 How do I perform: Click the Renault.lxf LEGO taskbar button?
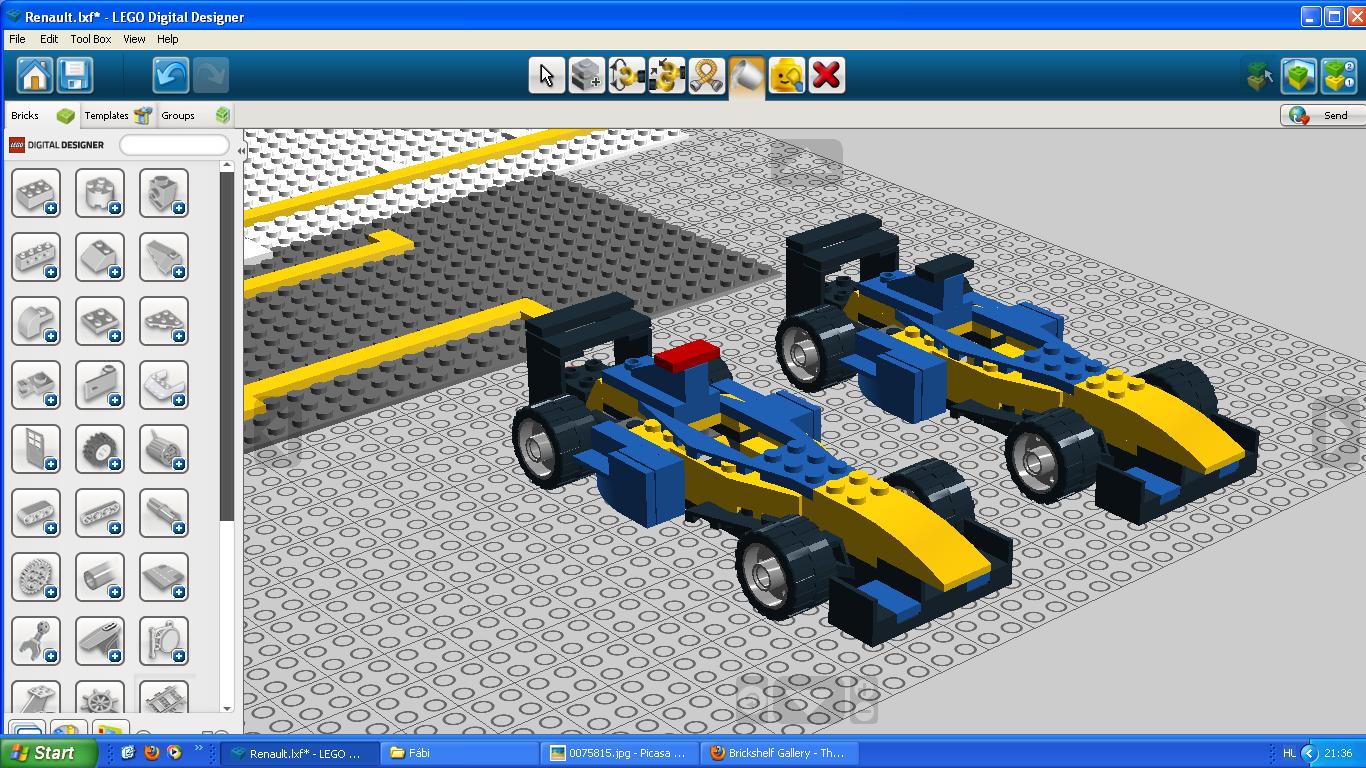point(300,753)
